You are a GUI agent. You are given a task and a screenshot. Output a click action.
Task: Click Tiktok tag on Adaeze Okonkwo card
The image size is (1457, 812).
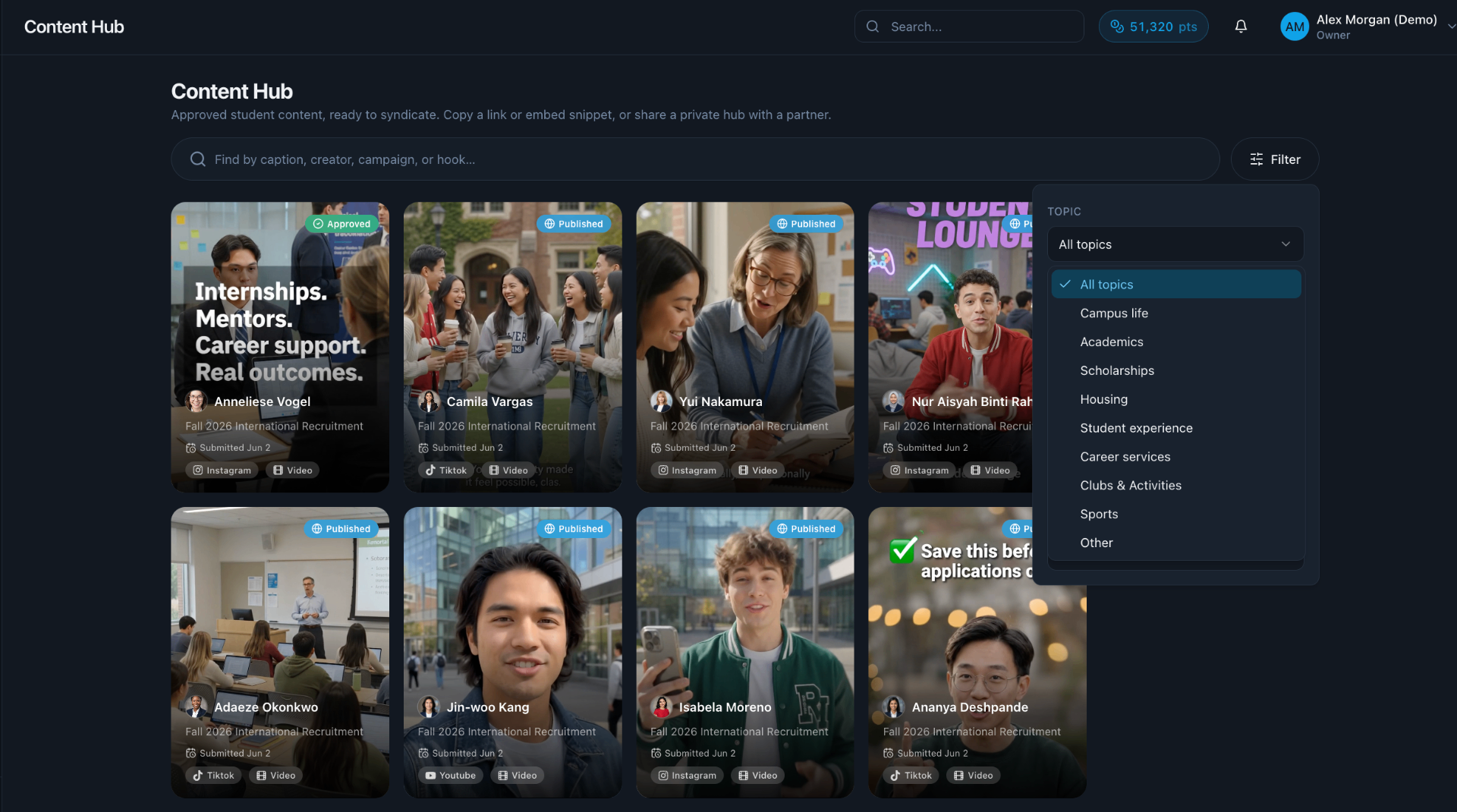point(214,776)
